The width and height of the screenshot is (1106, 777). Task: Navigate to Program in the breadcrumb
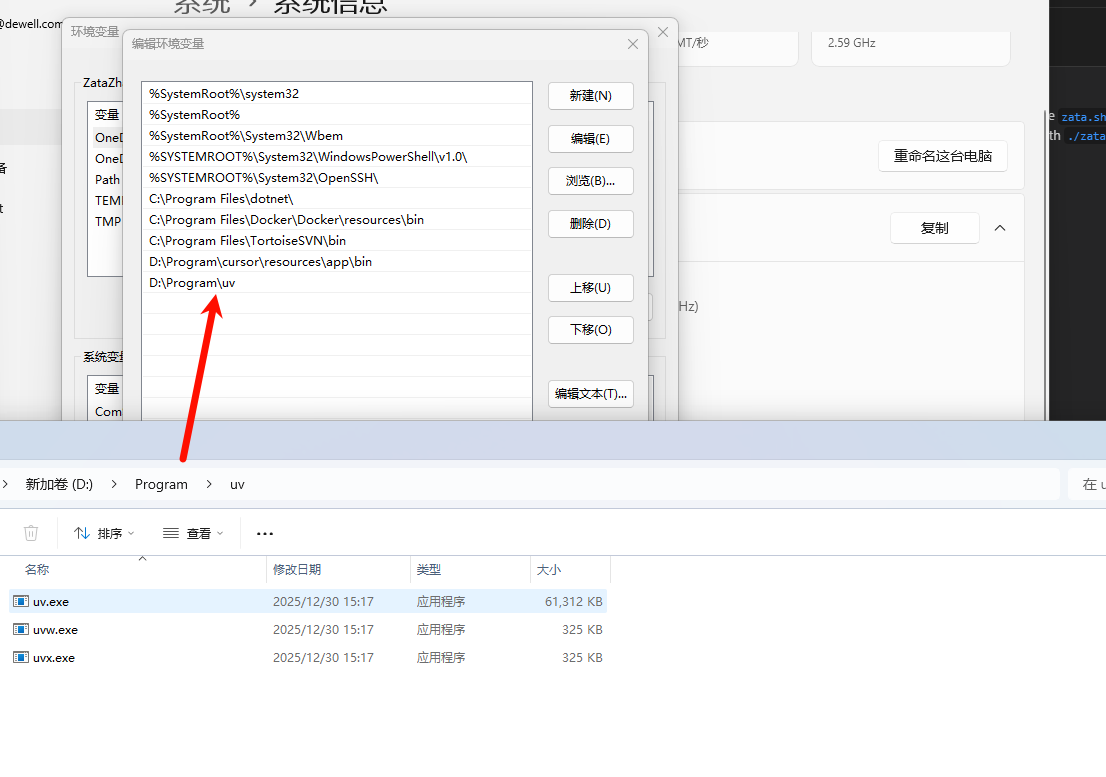point(161,484)
